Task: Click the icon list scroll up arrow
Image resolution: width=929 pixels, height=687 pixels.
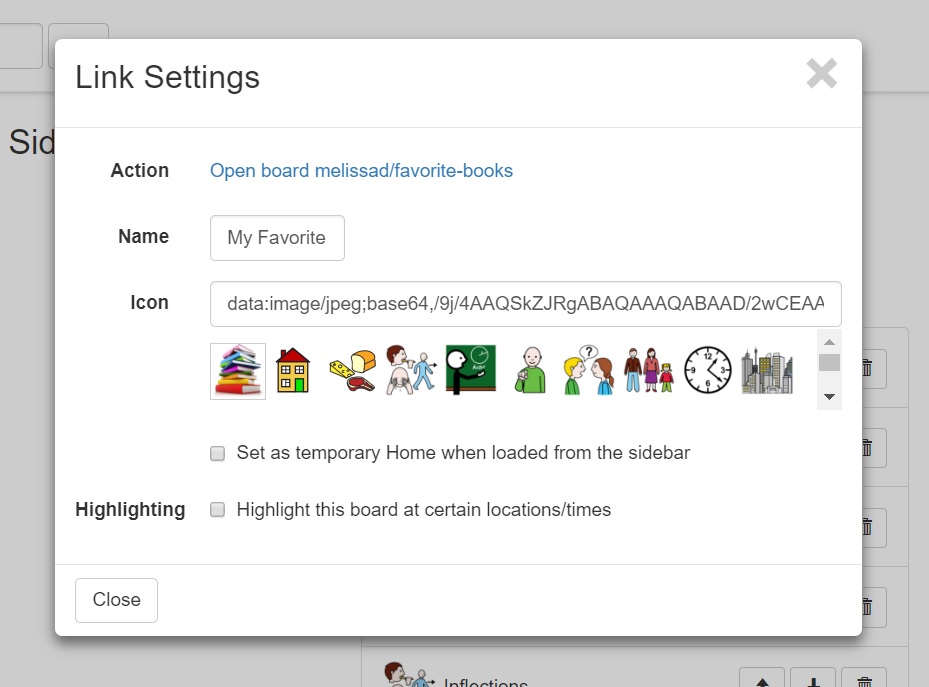Action: point(829,342)
